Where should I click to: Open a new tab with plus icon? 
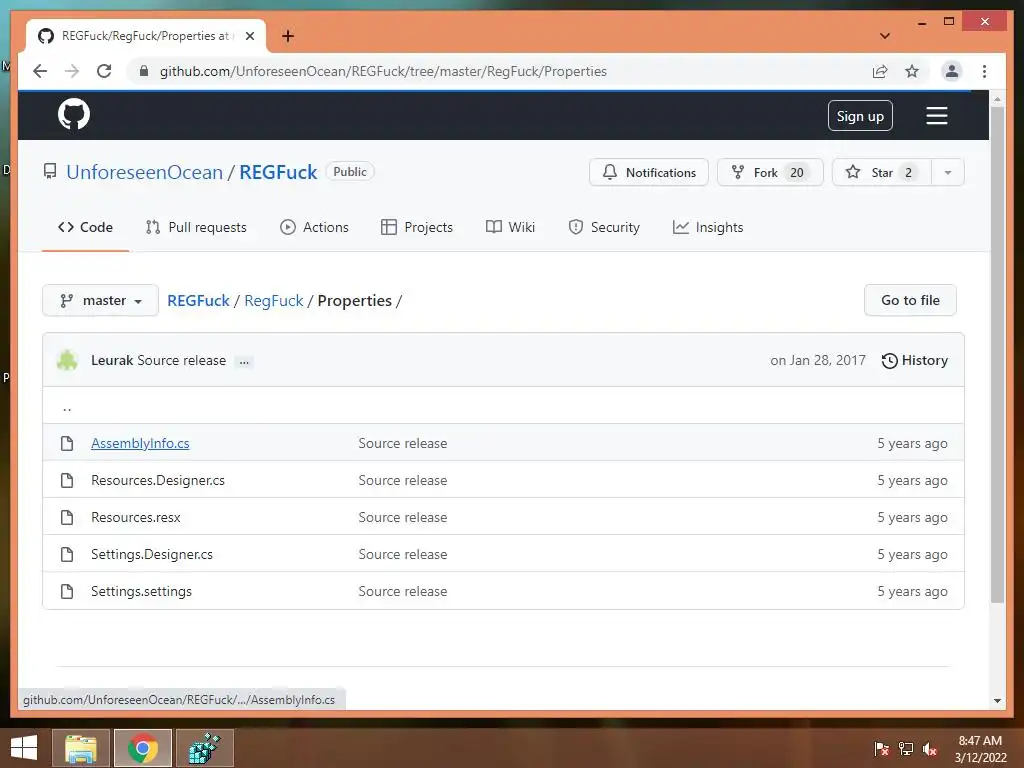click(288, 36)
